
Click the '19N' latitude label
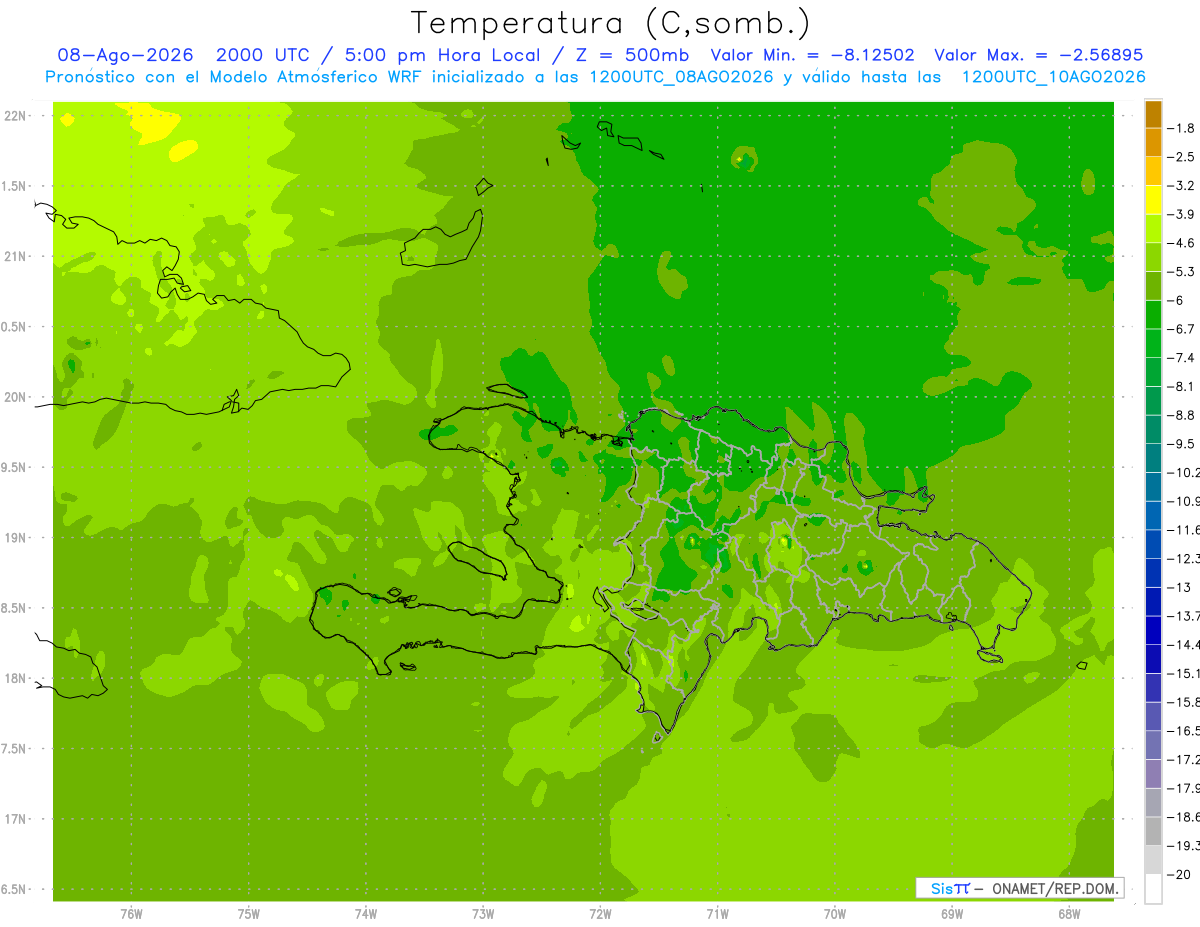point(15,538)
